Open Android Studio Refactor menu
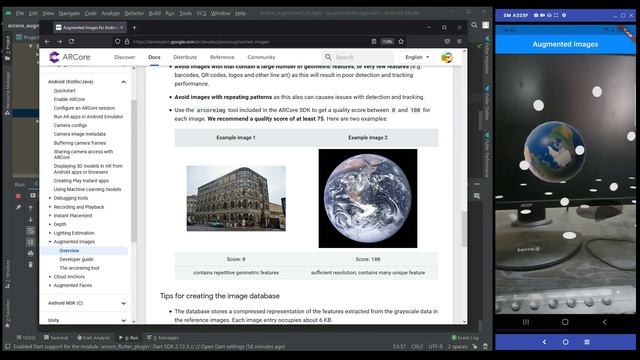Viewport: 640px width, 360px height. point(134,13)
